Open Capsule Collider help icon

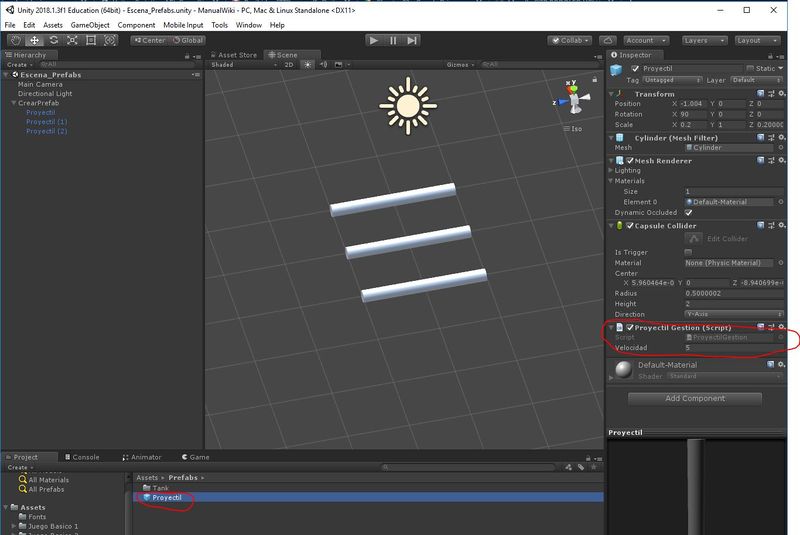tap(760, 225)
